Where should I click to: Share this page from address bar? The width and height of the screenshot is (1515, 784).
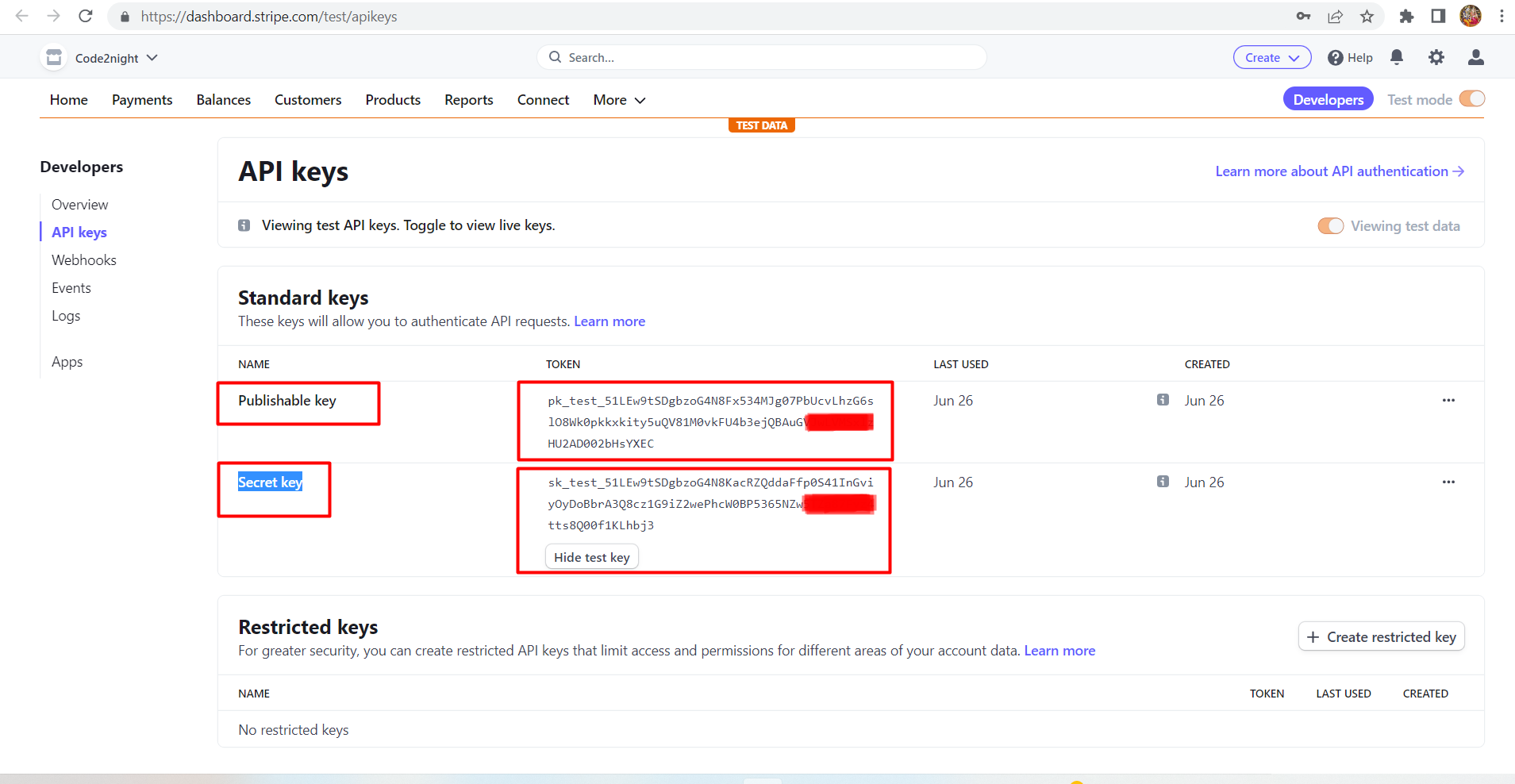(x=1336, y=16)
